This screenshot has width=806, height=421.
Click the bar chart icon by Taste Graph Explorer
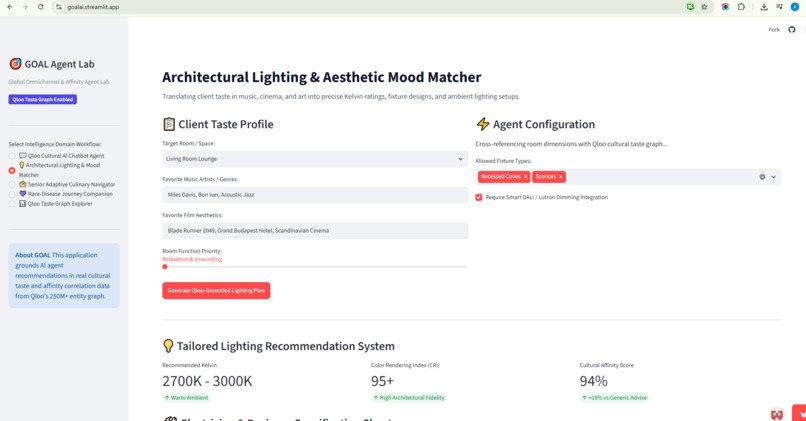tap(23, 204)
